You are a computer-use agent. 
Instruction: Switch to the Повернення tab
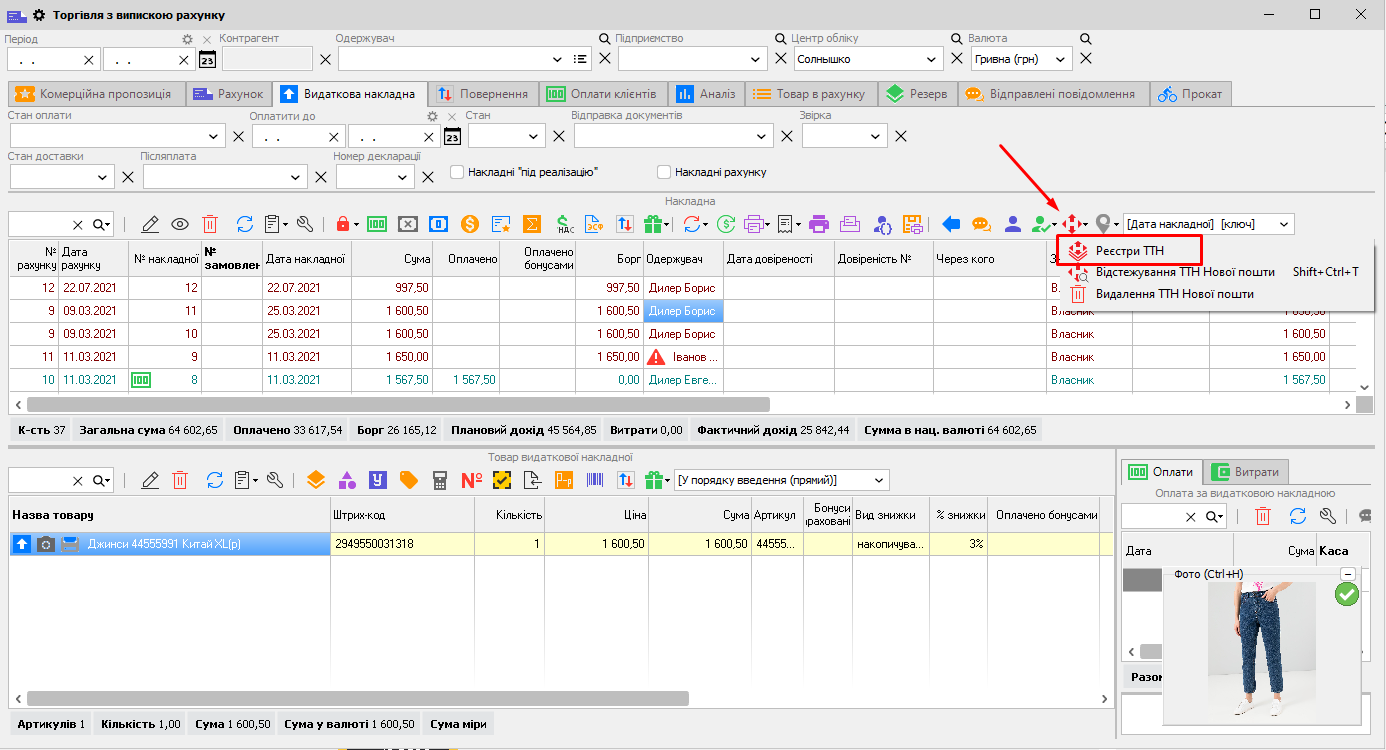483,94
